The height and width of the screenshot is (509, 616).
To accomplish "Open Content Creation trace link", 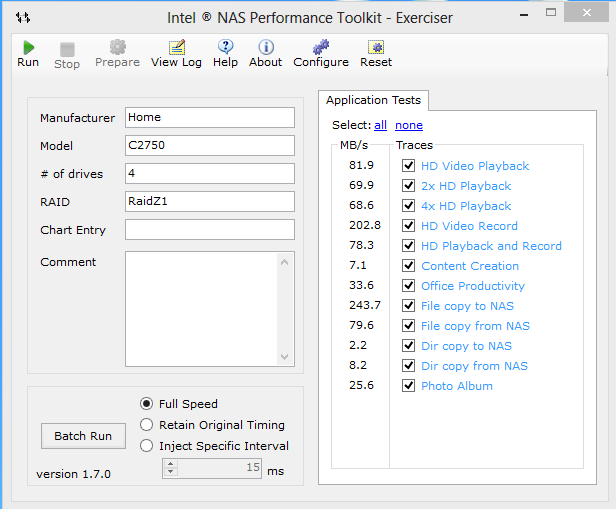I will (470, 266).
